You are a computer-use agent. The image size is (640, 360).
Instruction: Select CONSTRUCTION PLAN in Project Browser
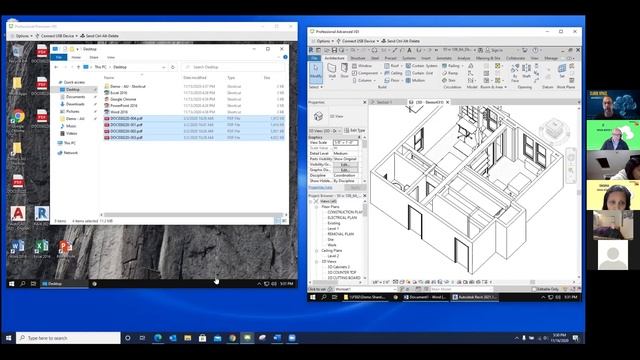pyautogui.click(x=344, y=212)
